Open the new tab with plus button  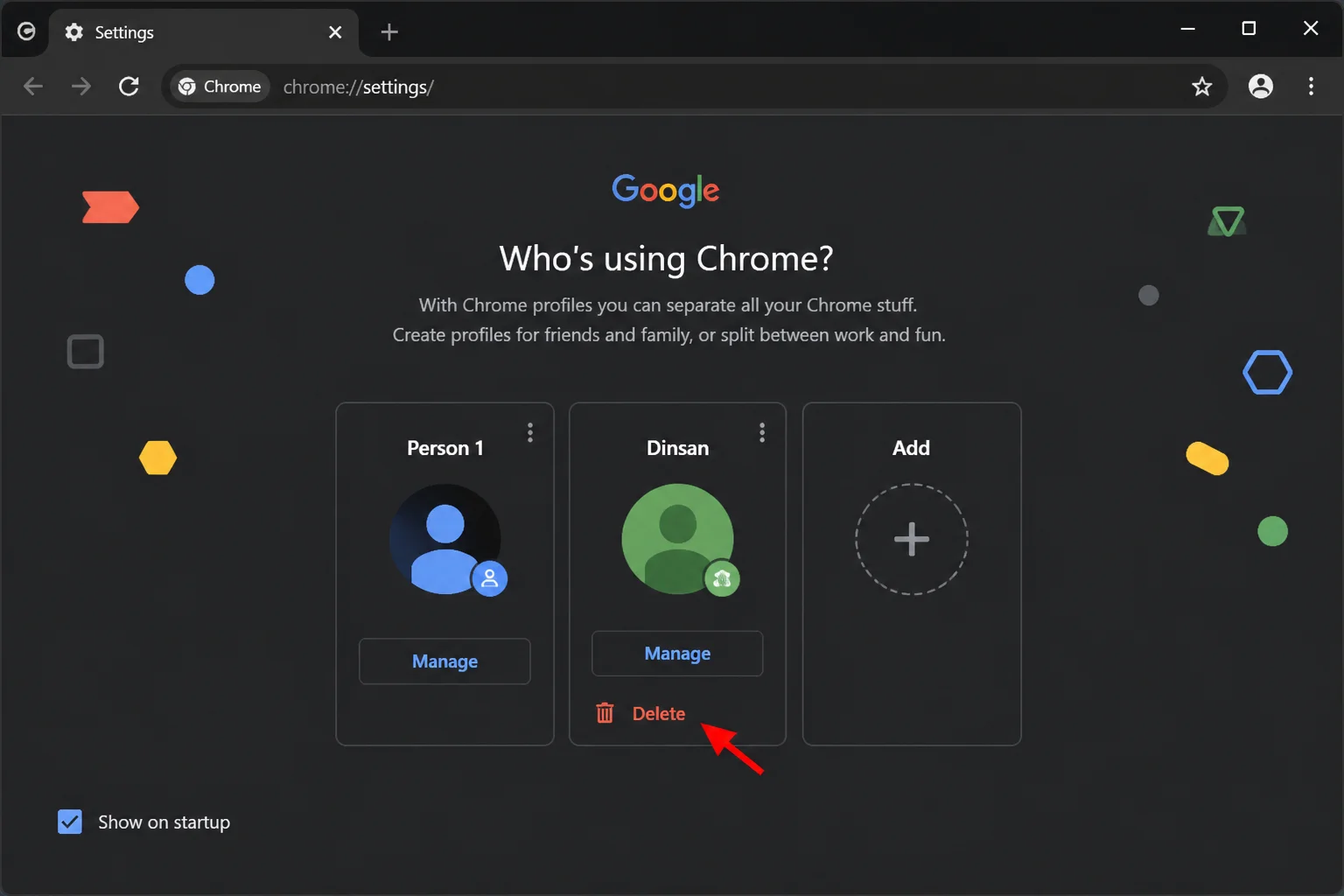click(x=389, y=32)
